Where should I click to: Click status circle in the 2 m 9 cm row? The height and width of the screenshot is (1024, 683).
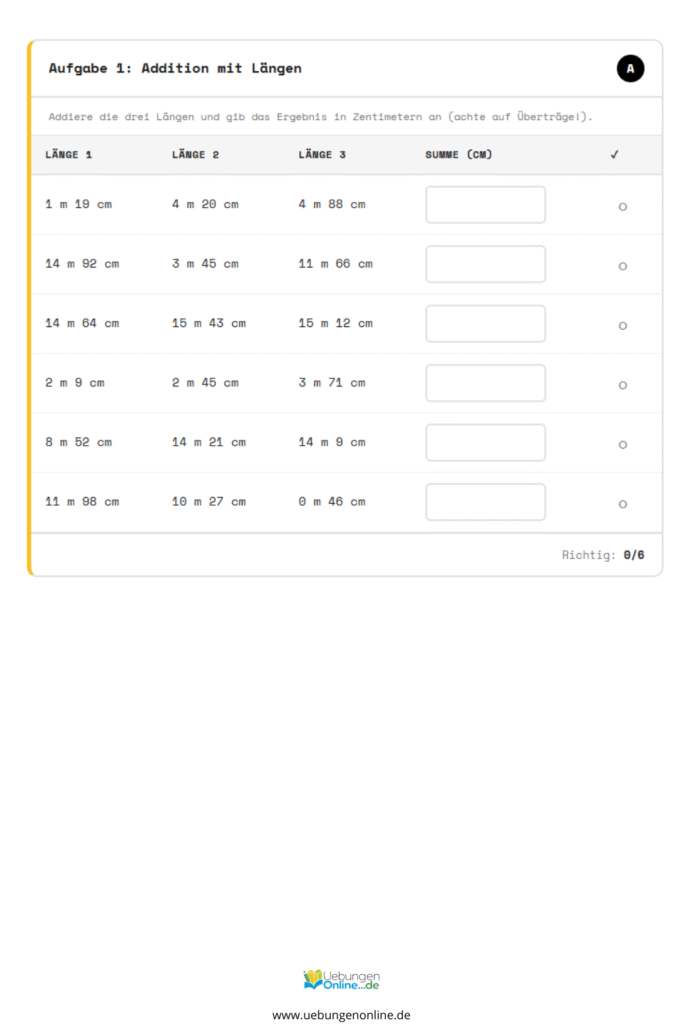click(x=623, y=385)
